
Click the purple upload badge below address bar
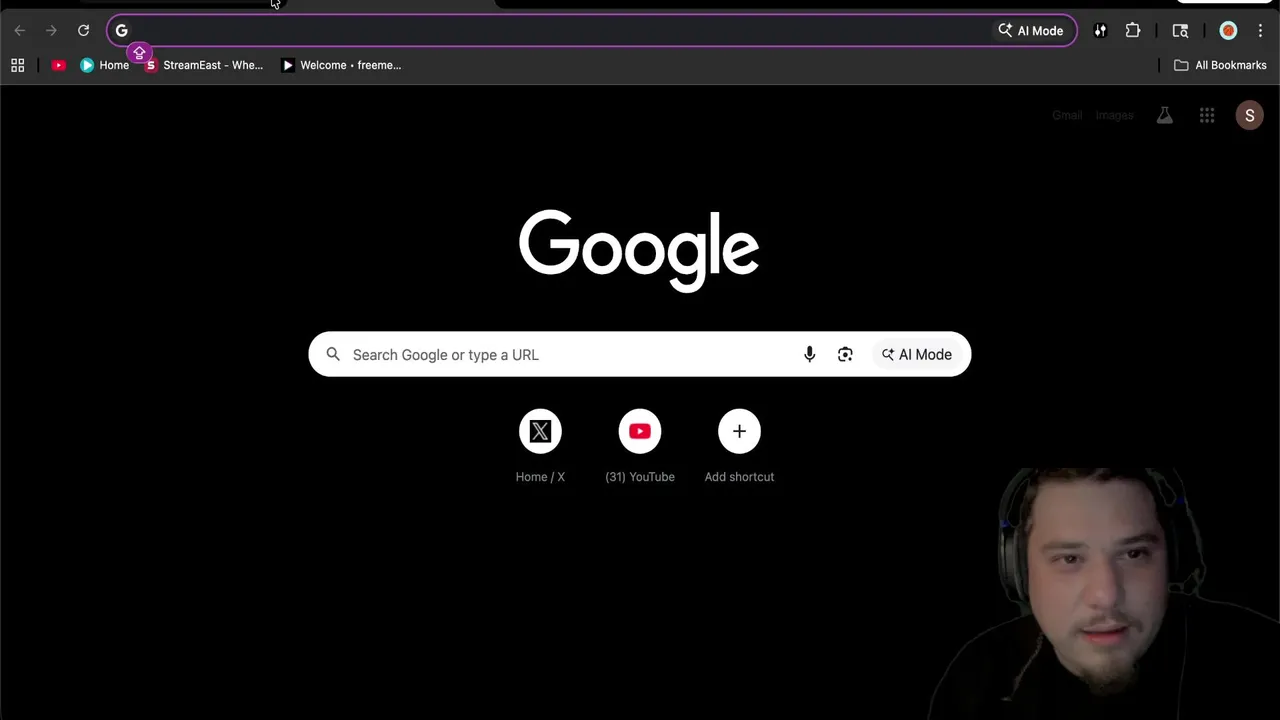[139, 52]
